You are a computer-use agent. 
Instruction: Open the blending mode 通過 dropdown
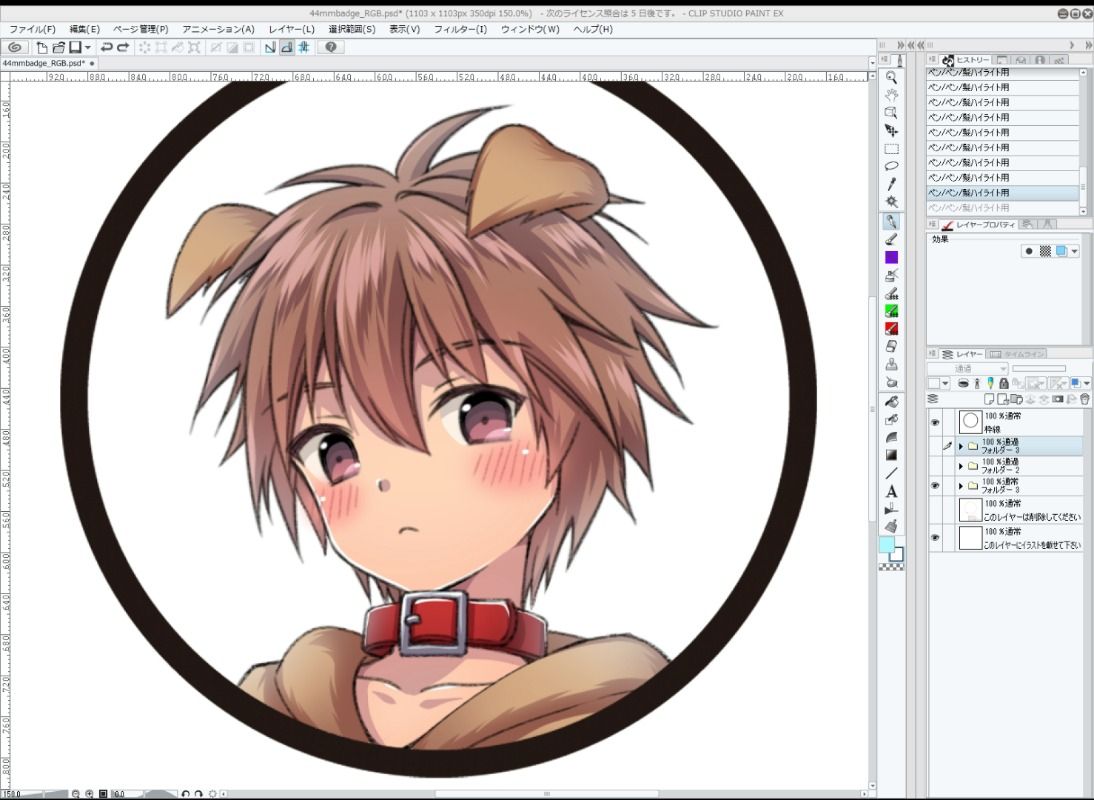[x=967, y=368]
